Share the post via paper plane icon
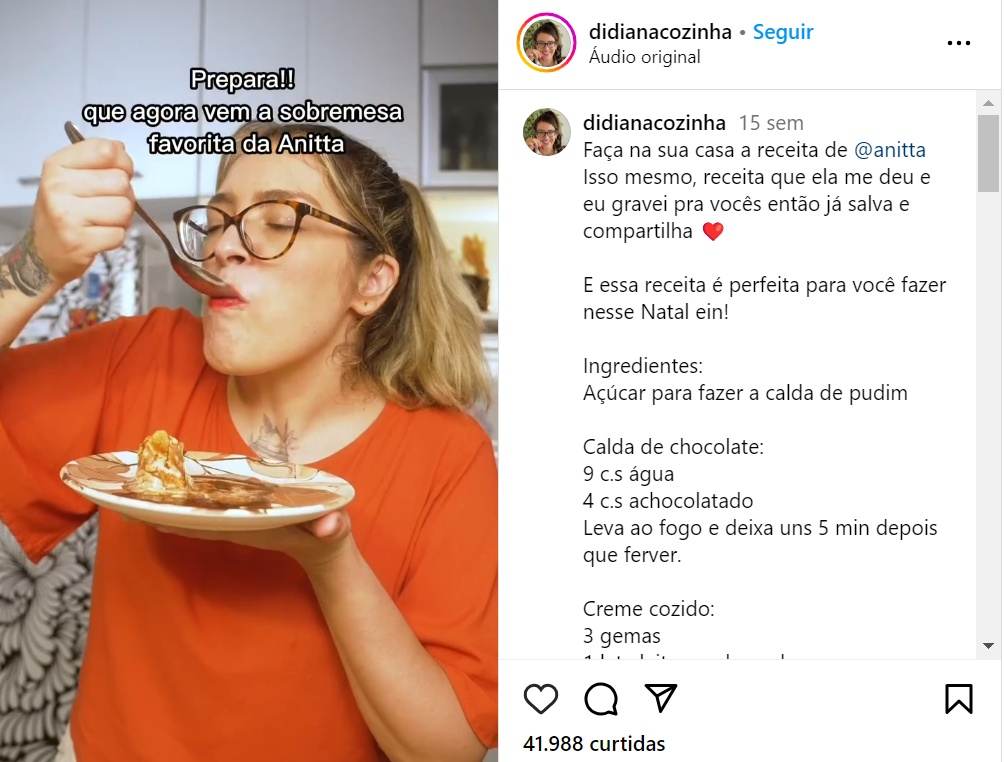Image resolution: width=1004 pixels, height=762 pixels. point(661,698)
